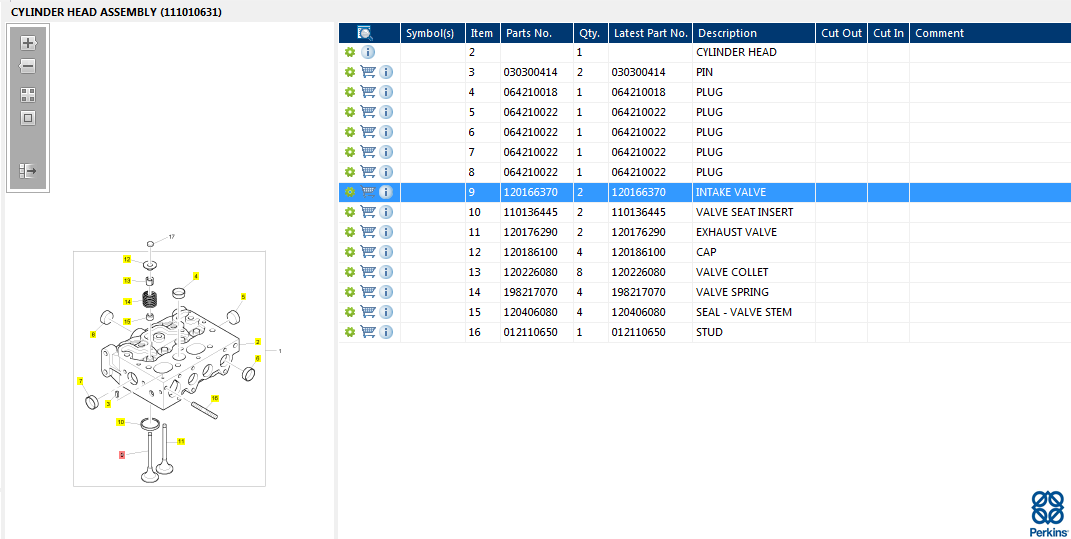The image size is (1071, 539).
Task: Sort by the Parts No. column header
Action: coord(537,33)
